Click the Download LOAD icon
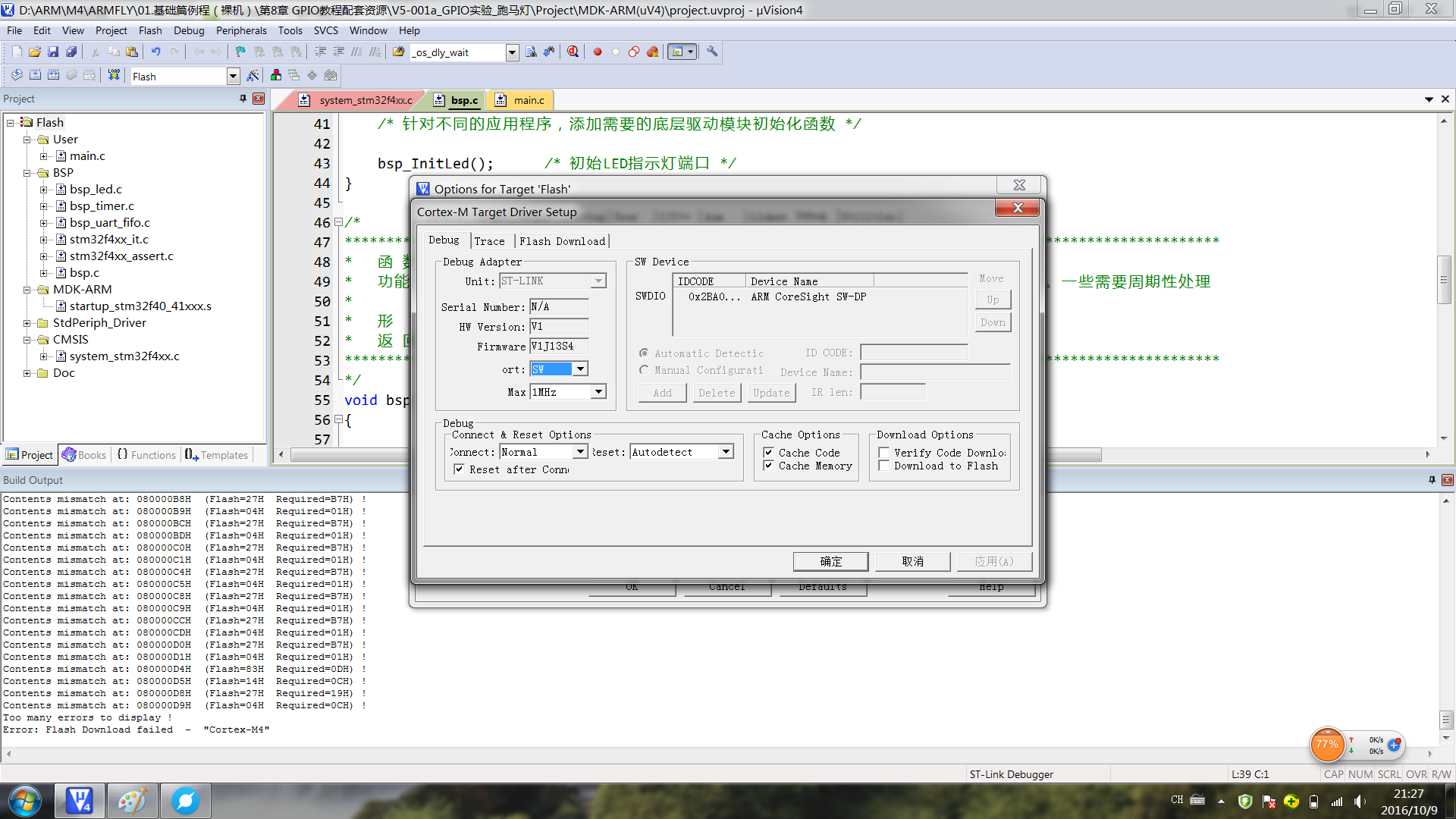Screen dimensions: 1456x819 tap(114, 75)
